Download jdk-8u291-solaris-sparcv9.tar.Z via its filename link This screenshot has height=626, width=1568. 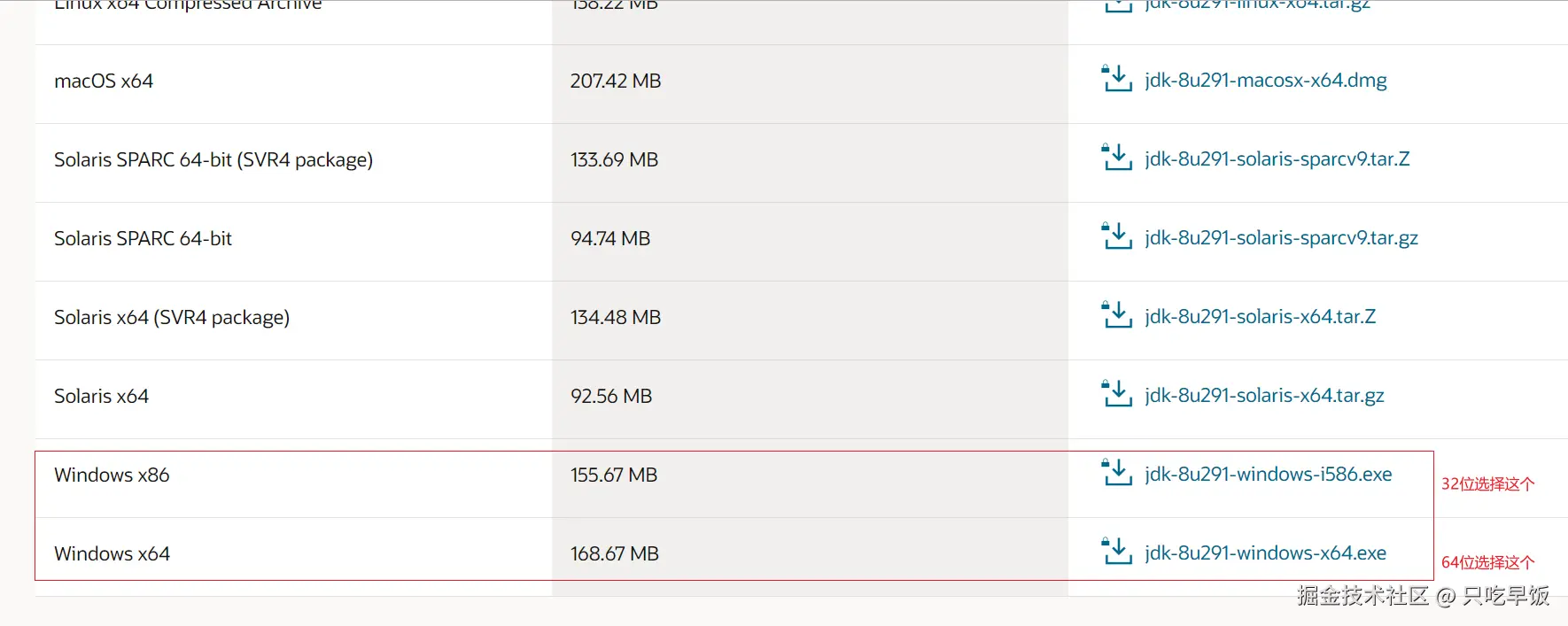[1277, 159]
